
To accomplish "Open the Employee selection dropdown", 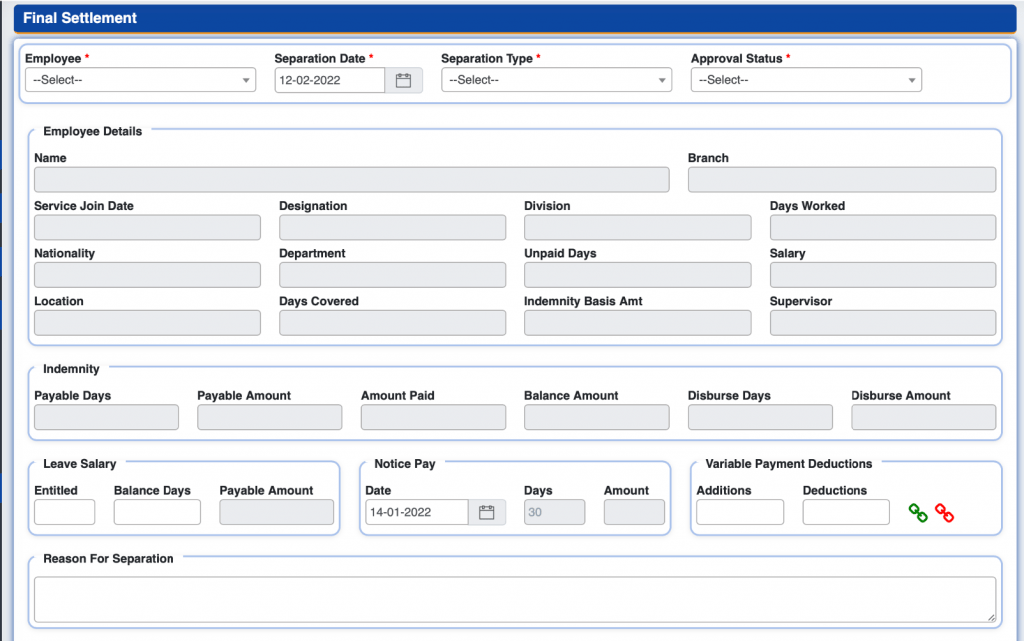I will (139, 79).
